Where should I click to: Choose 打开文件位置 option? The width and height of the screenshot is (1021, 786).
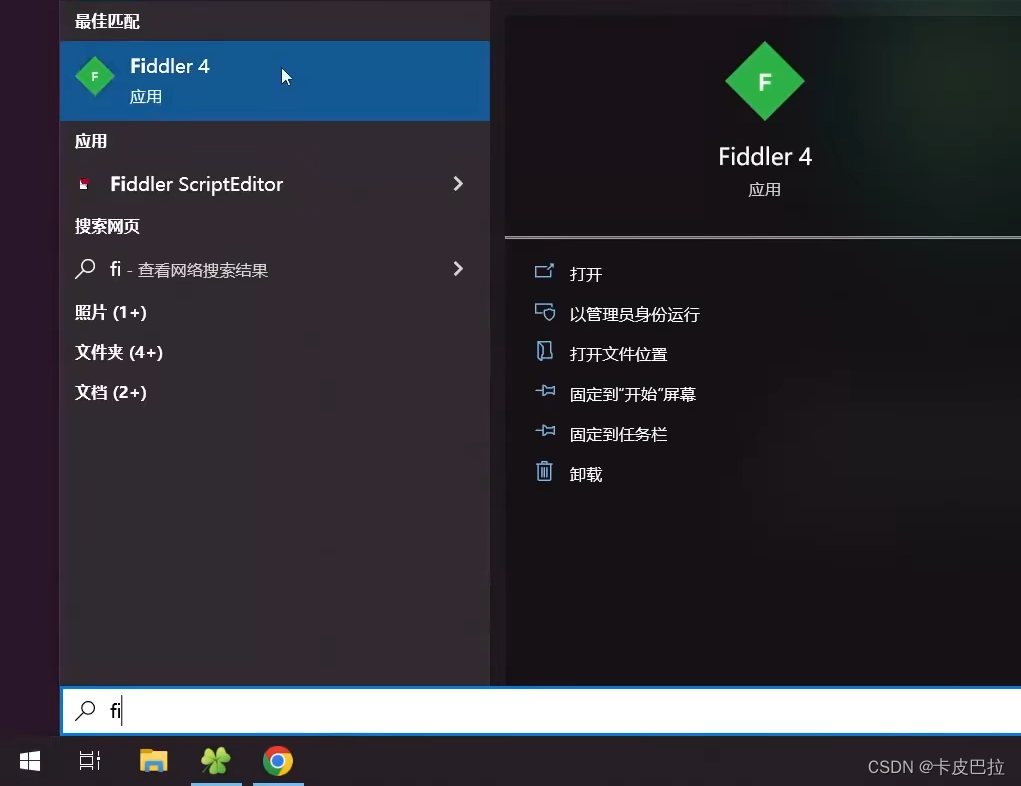pyautogui.click(x=619, y=354)
